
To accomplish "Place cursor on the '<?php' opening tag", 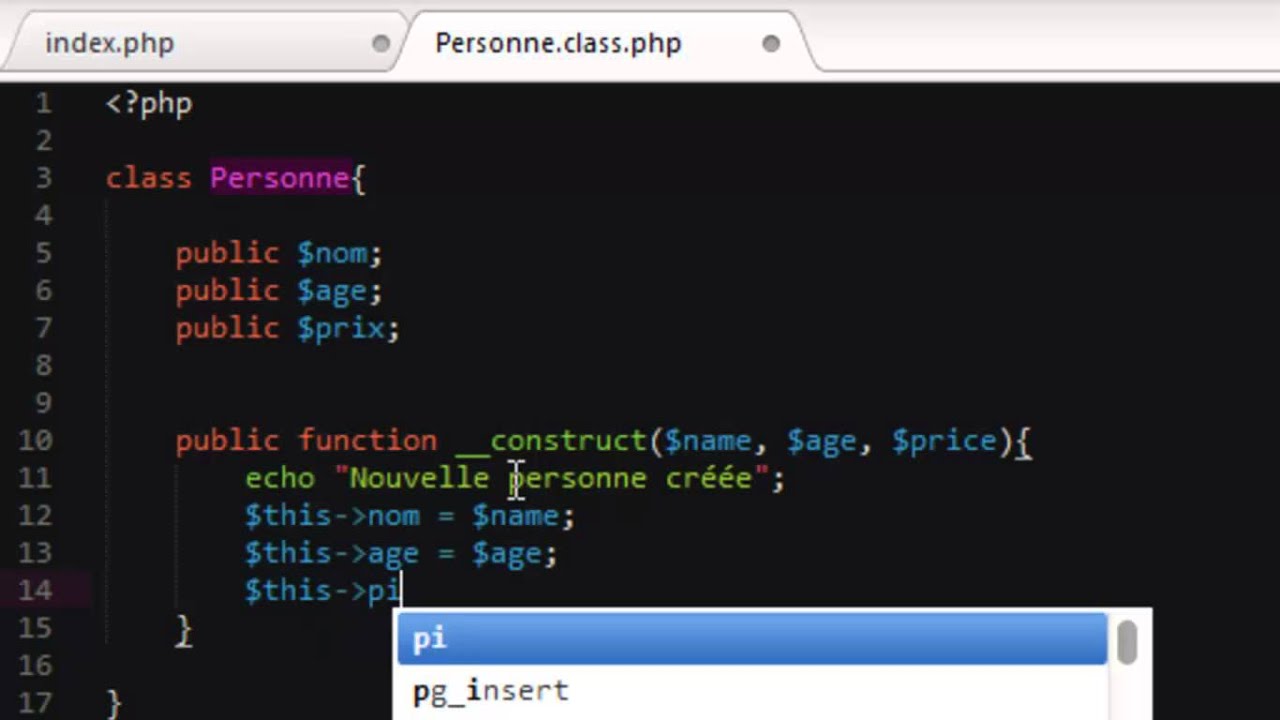I will 149,104.
